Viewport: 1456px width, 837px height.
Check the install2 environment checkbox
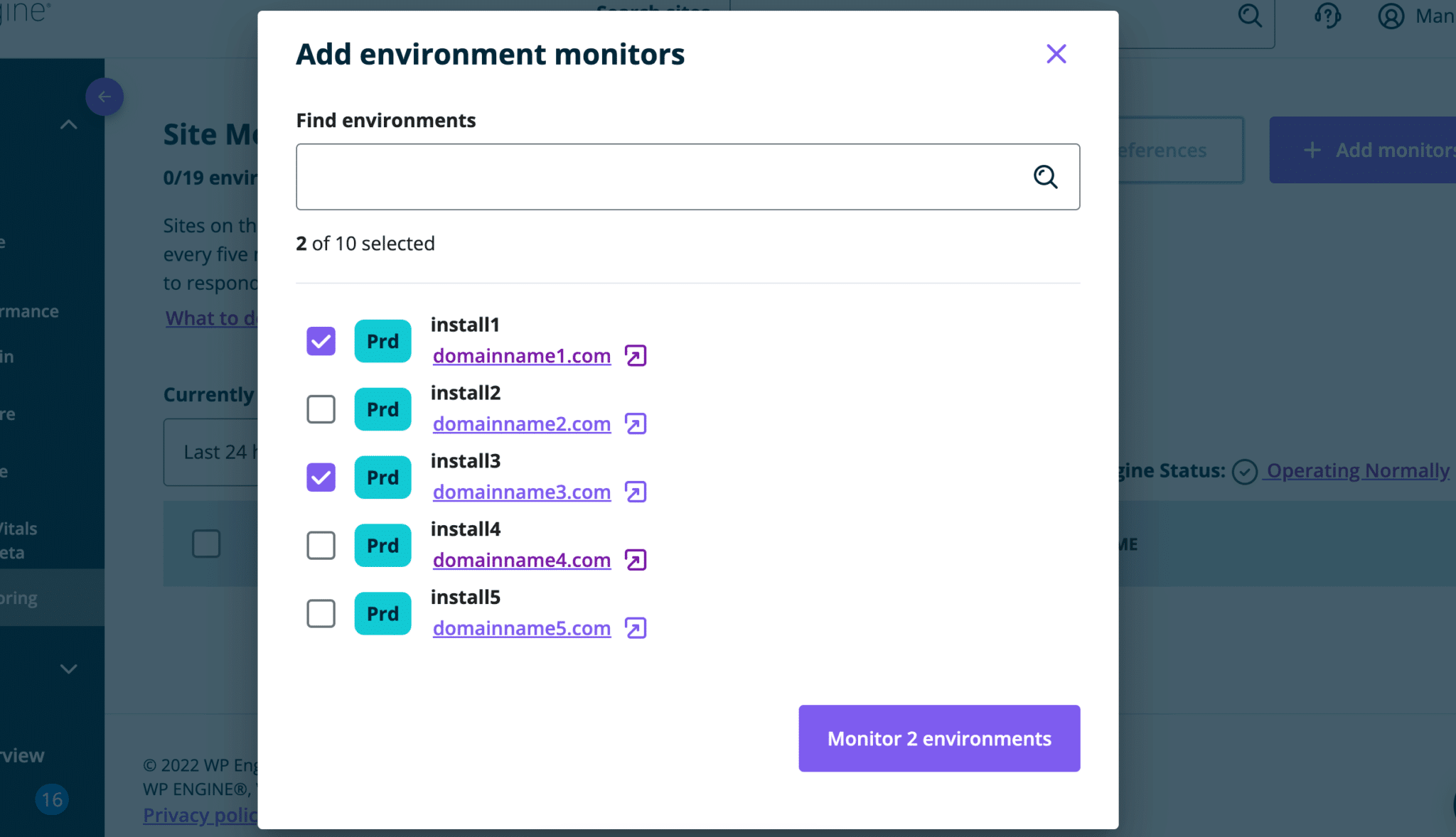pyautogui.click(x=321, y=409)
